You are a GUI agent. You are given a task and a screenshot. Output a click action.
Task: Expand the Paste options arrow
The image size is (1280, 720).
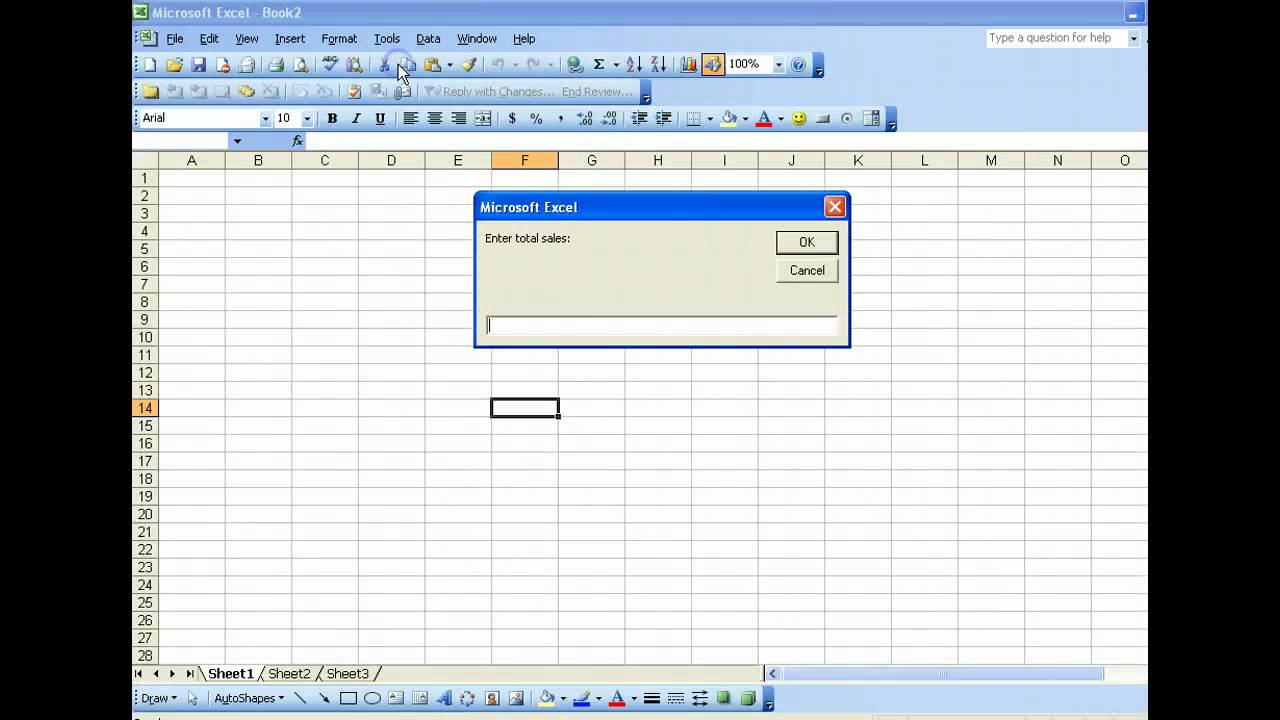[449, 65]
